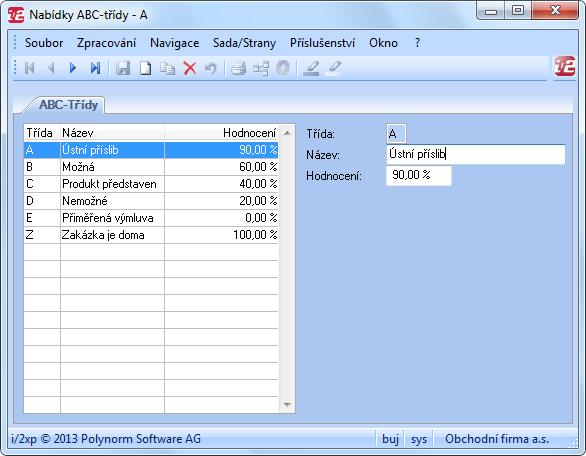The height and width of the screenshot is (456, 586).
Task: Go to next record arrow
Action: click(73, 68)
